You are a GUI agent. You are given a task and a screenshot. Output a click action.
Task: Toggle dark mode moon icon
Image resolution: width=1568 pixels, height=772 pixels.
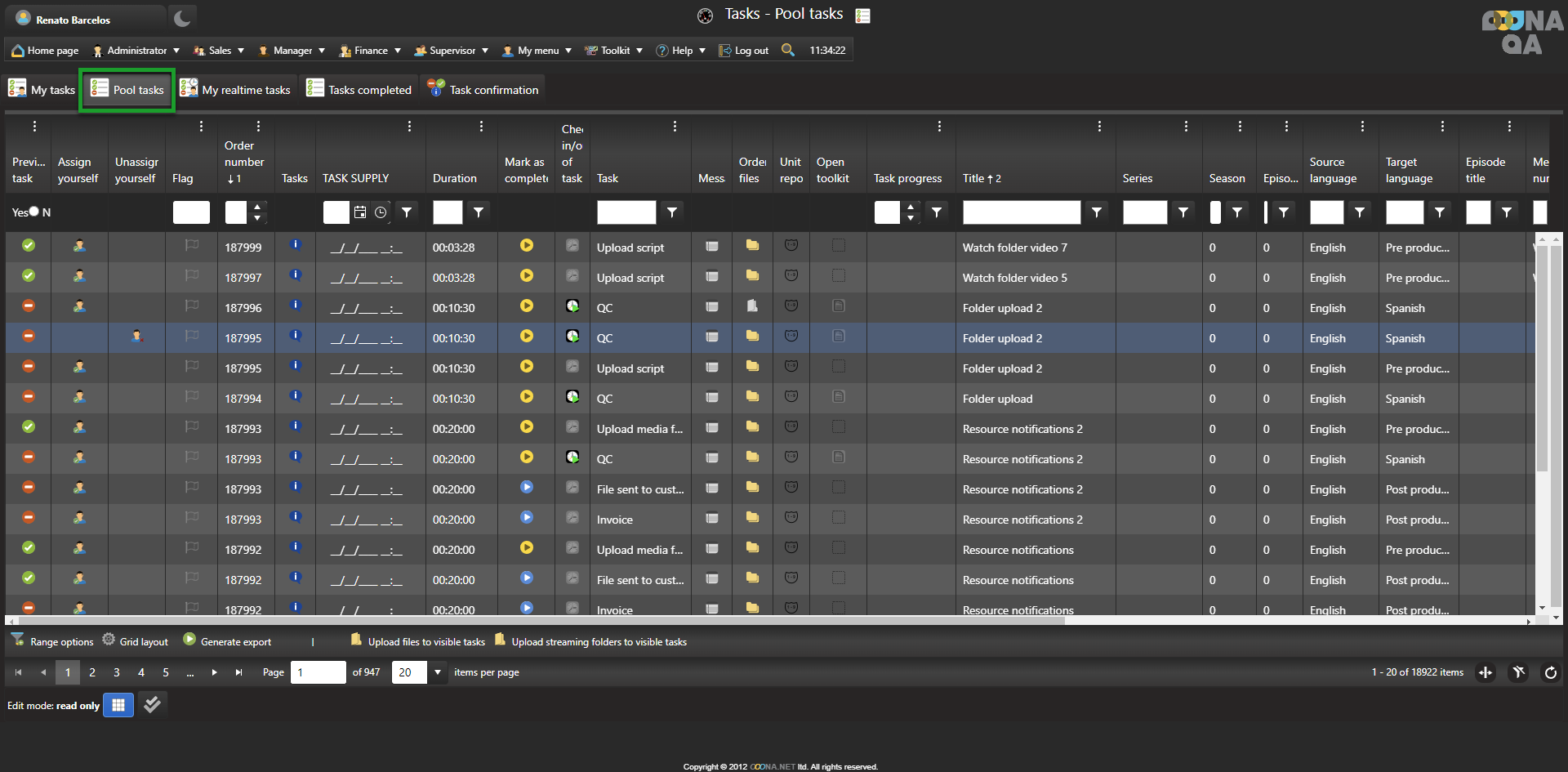click(x=181, y=19)
